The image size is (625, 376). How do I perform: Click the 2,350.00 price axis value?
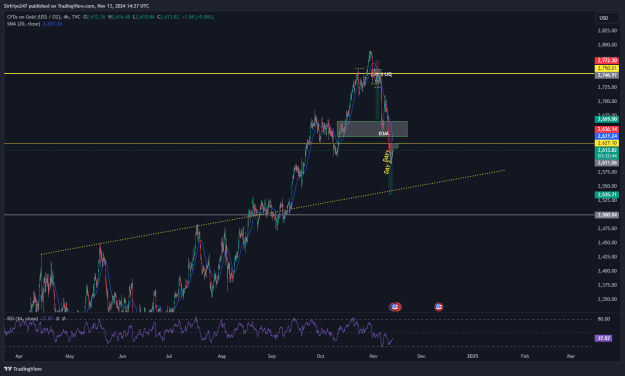[607, 299]
